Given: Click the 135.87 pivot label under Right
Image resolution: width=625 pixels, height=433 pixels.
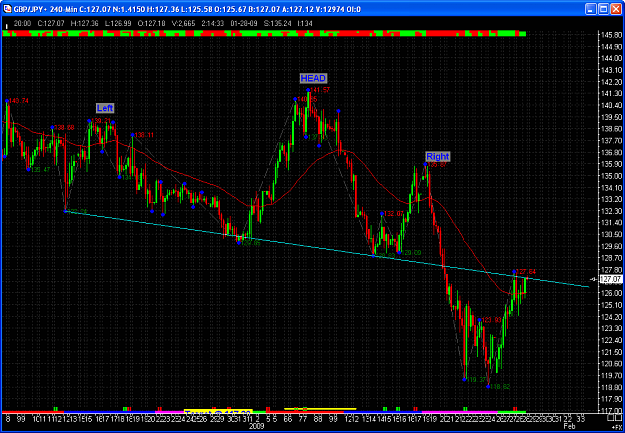Looking at the screenshot, I should pyautogui.click(x=436, y=164).
